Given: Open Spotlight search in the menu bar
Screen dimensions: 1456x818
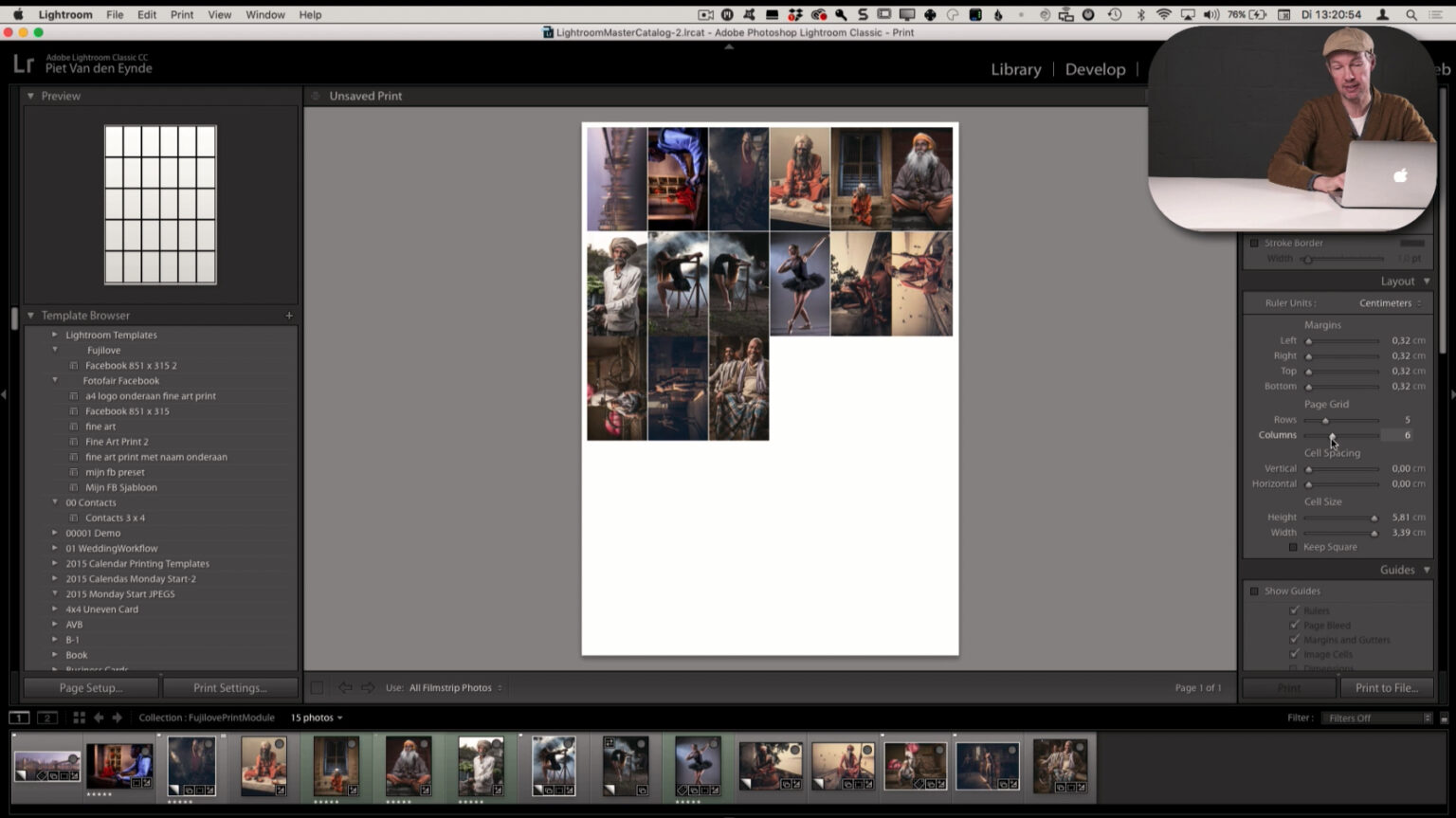Looking at the screenshot, I should 1410,14.
